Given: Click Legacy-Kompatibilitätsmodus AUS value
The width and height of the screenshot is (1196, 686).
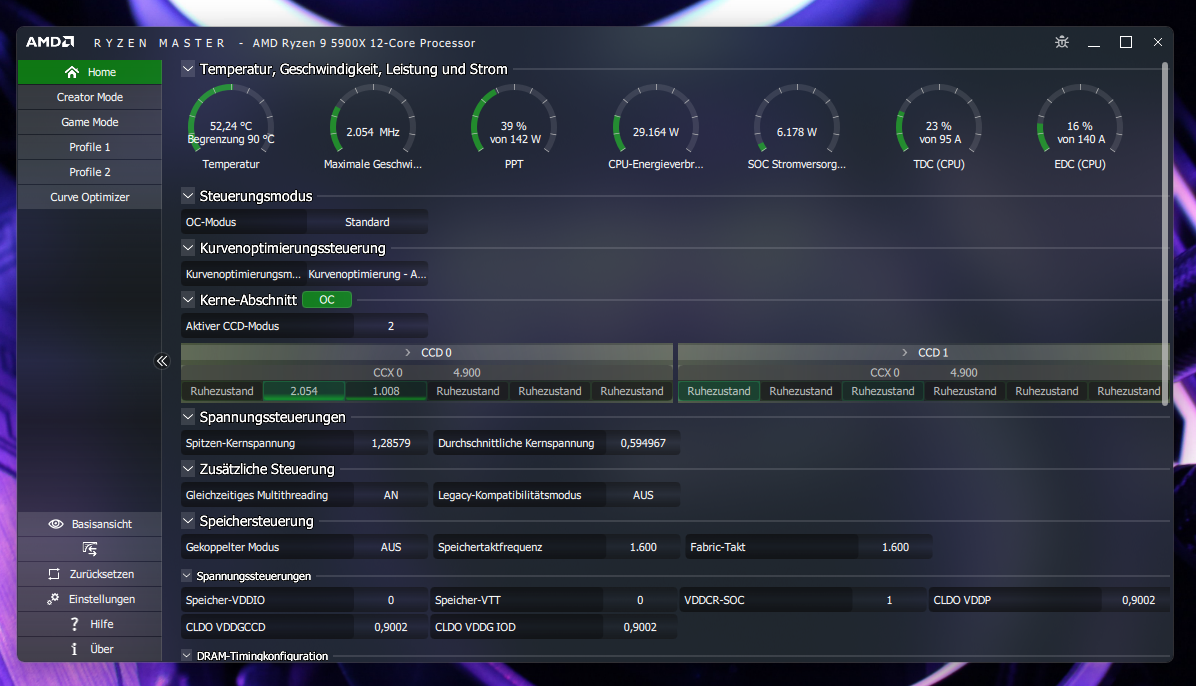Looking at the screenshot, I should (643, 495).
